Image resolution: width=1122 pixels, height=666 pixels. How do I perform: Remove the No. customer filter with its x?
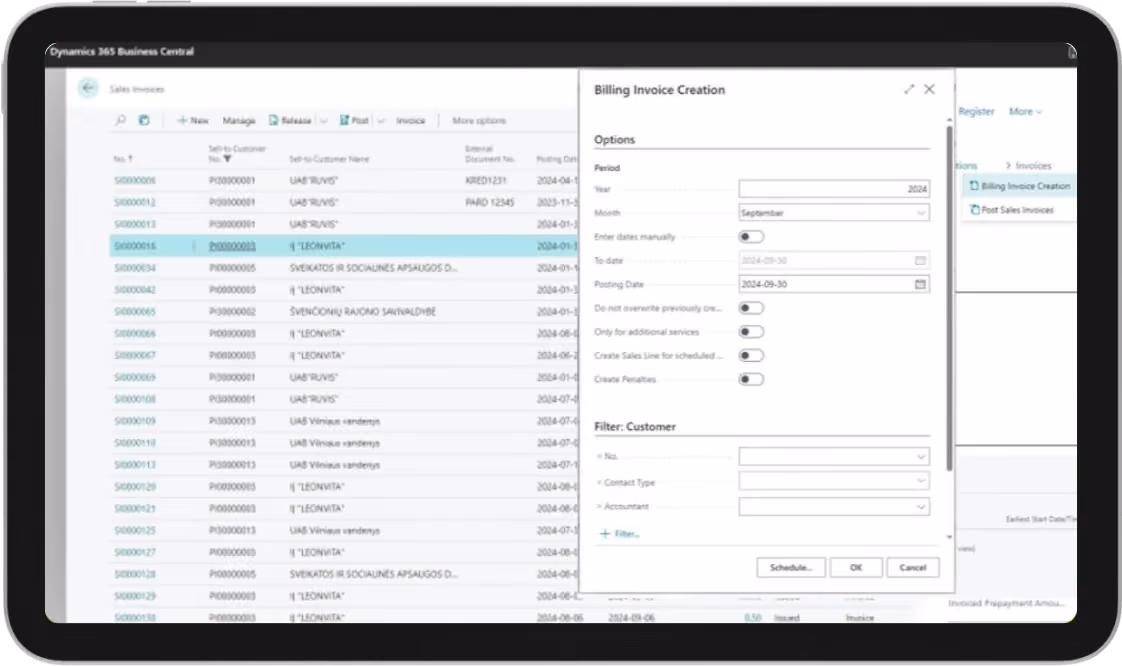click(599, 456)
